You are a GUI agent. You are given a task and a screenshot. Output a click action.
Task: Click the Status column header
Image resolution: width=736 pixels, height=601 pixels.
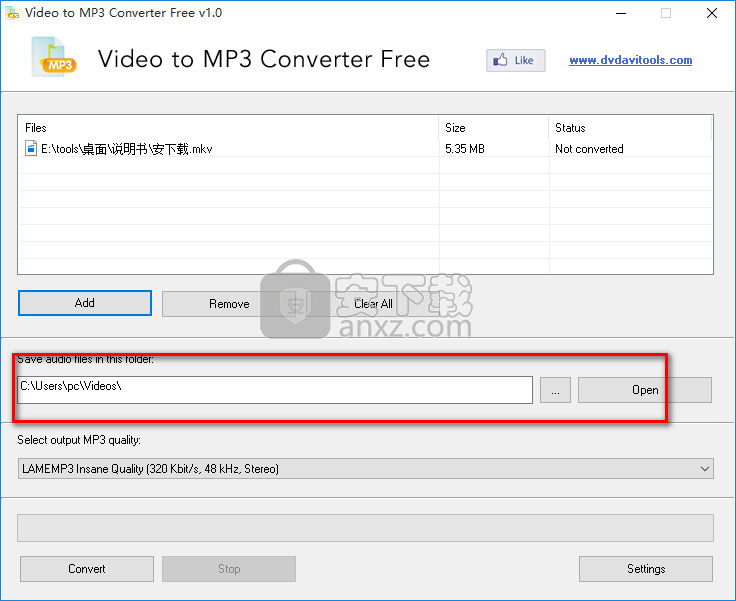pyautogui.click(x=630, y=128)
